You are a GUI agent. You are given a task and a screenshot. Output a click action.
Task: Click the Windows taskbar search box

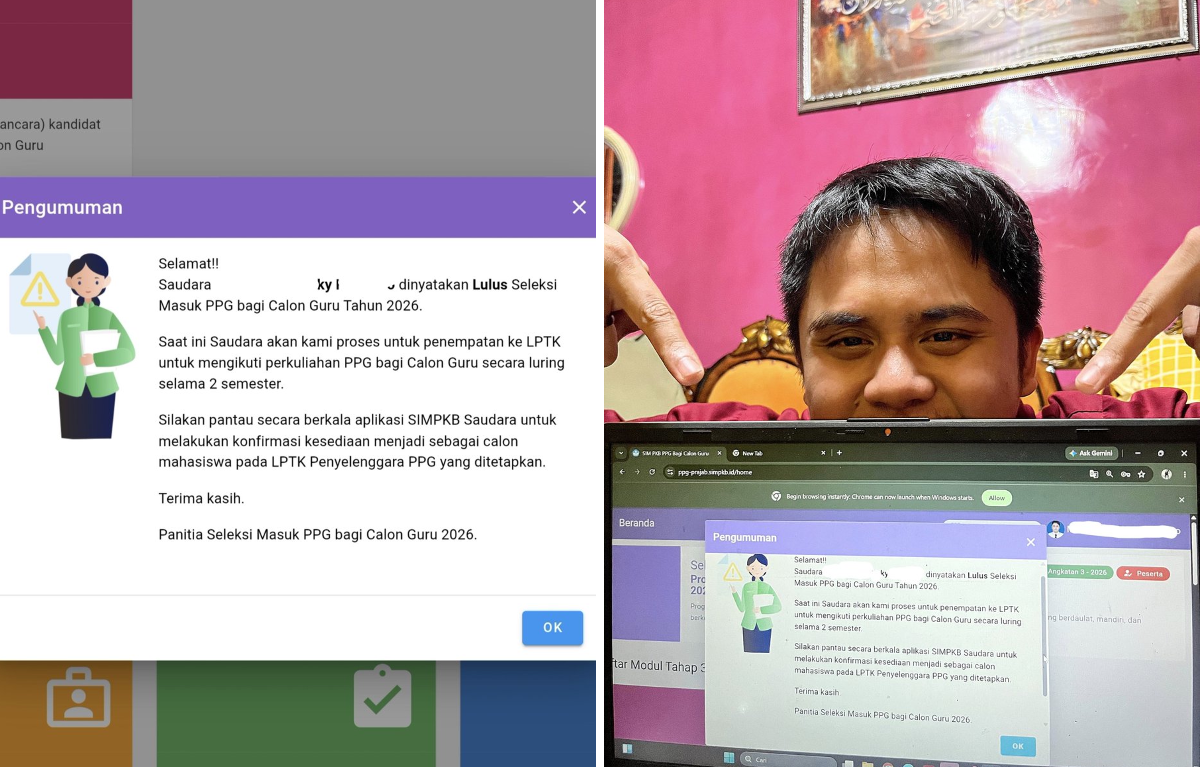point(790,759)
